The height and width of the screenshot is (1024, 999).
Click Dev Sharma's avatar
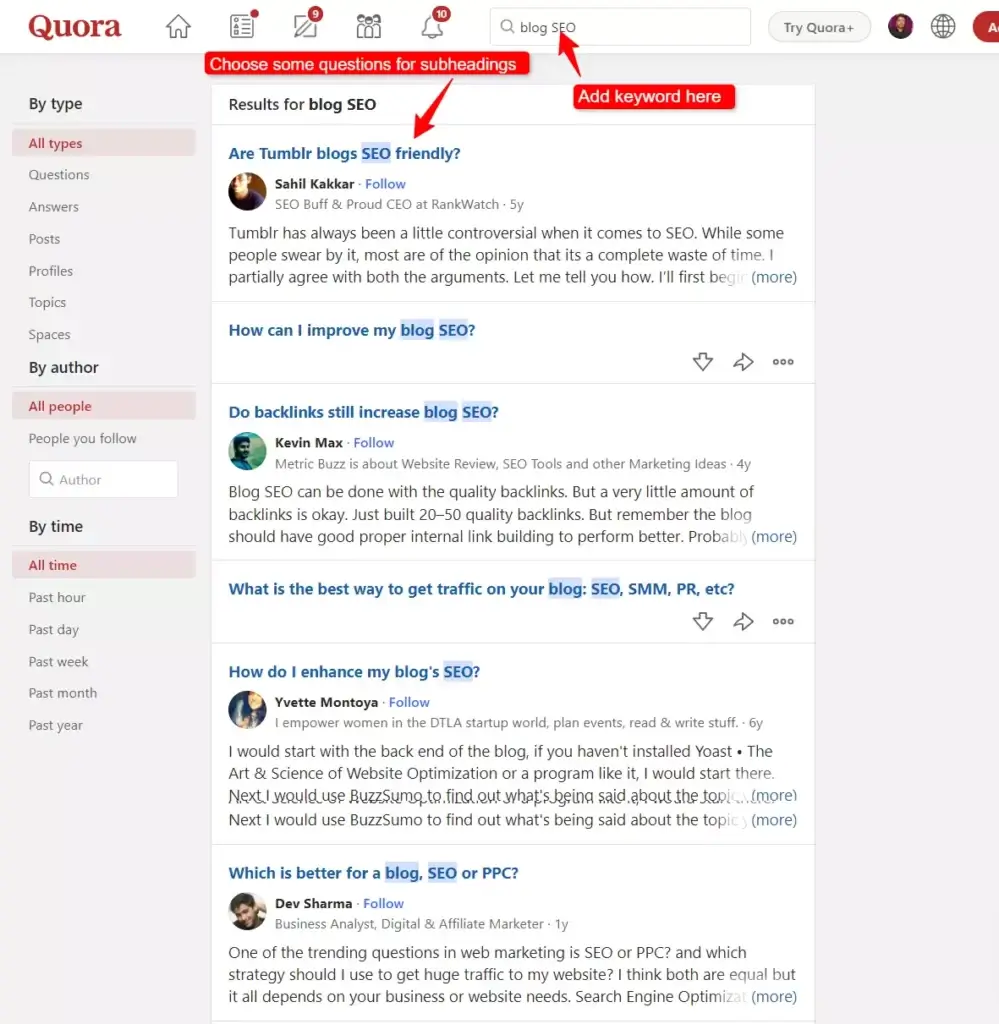tap(247, 911)
